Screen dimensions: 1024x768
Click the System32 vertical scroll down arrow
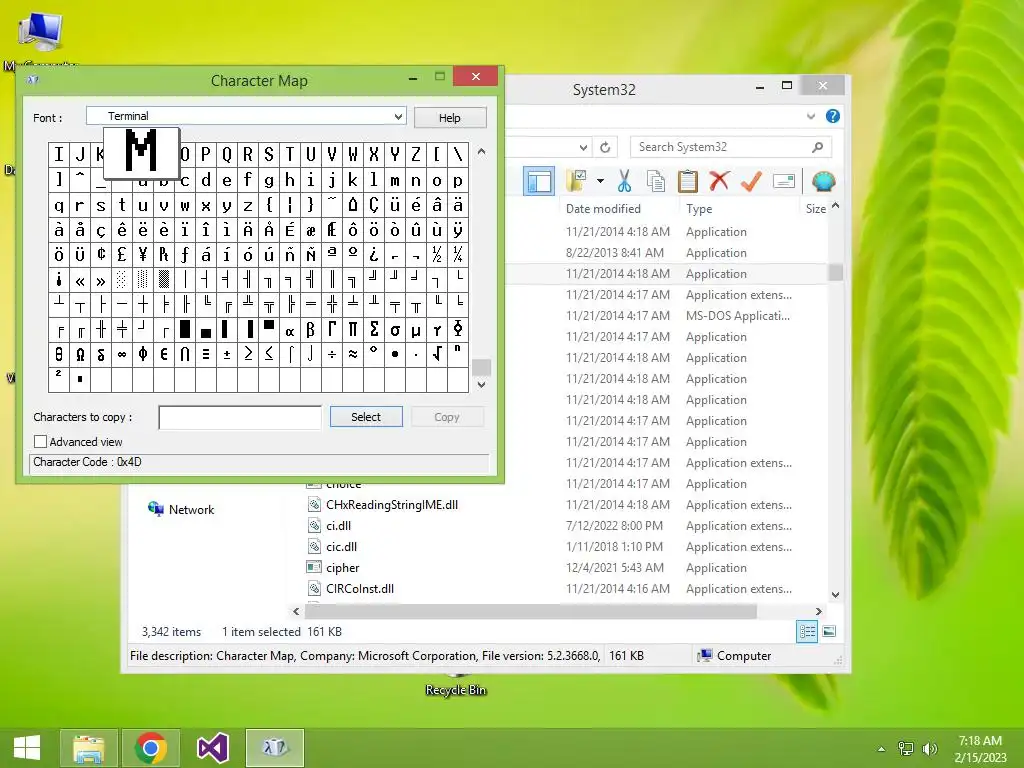coord(835,595)
